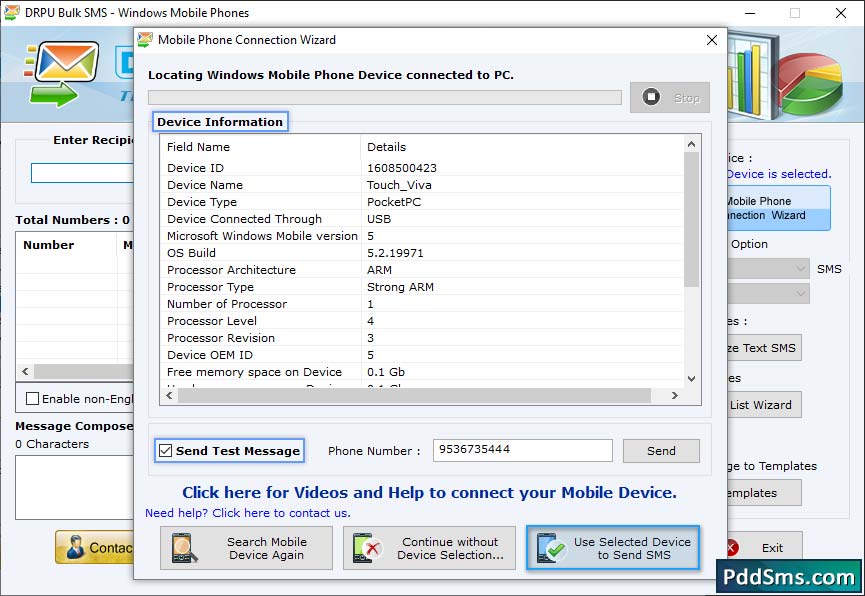Open the Videos and Help link to connect device
Image resolution: width=865 pixels, height=596 pixels.
(x=429, y=492)
